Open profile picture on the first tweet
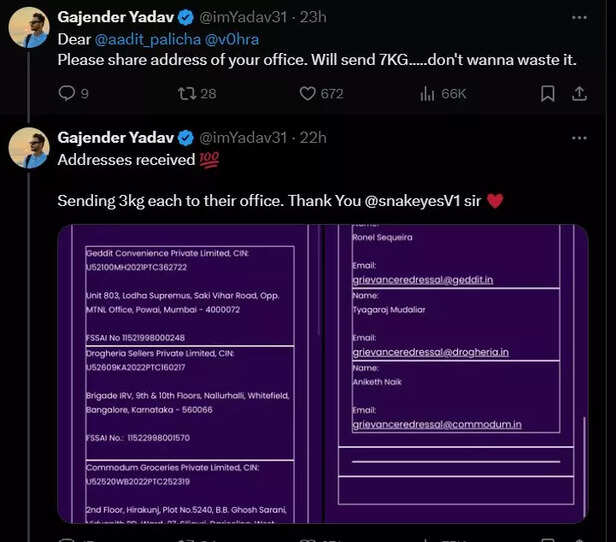Viewport: 616px width, 542px height. pyautogui.click(x=30, y=27)
